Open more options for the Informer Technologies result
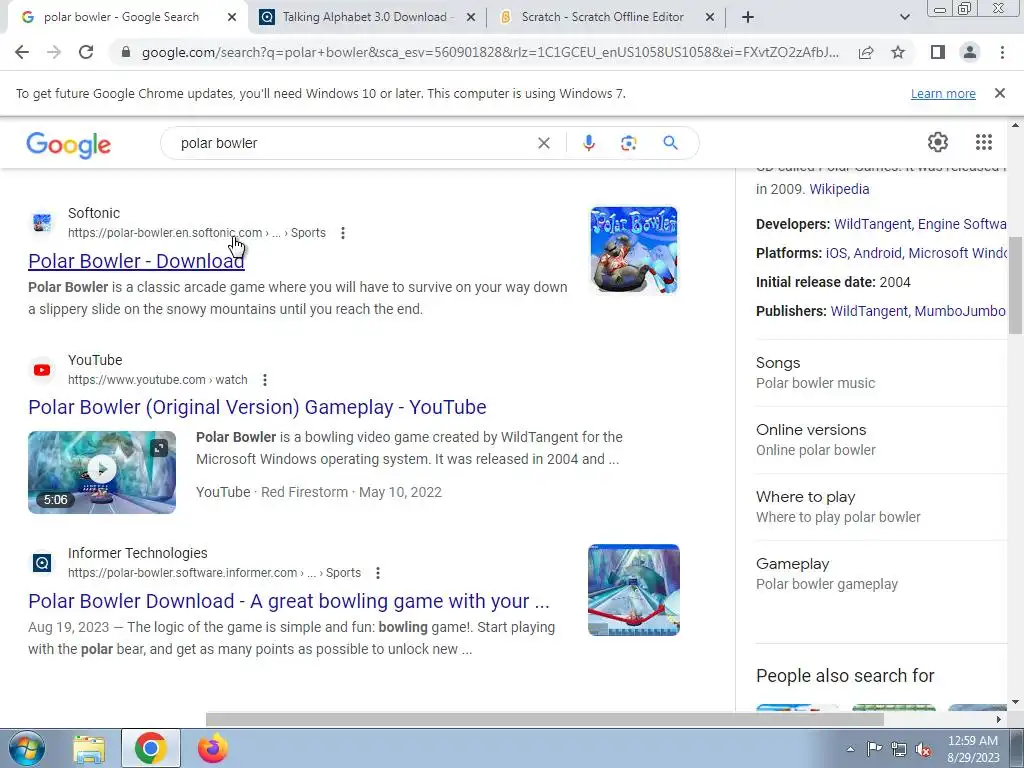This screenshot has height=768, width=1024. point(377,573)
